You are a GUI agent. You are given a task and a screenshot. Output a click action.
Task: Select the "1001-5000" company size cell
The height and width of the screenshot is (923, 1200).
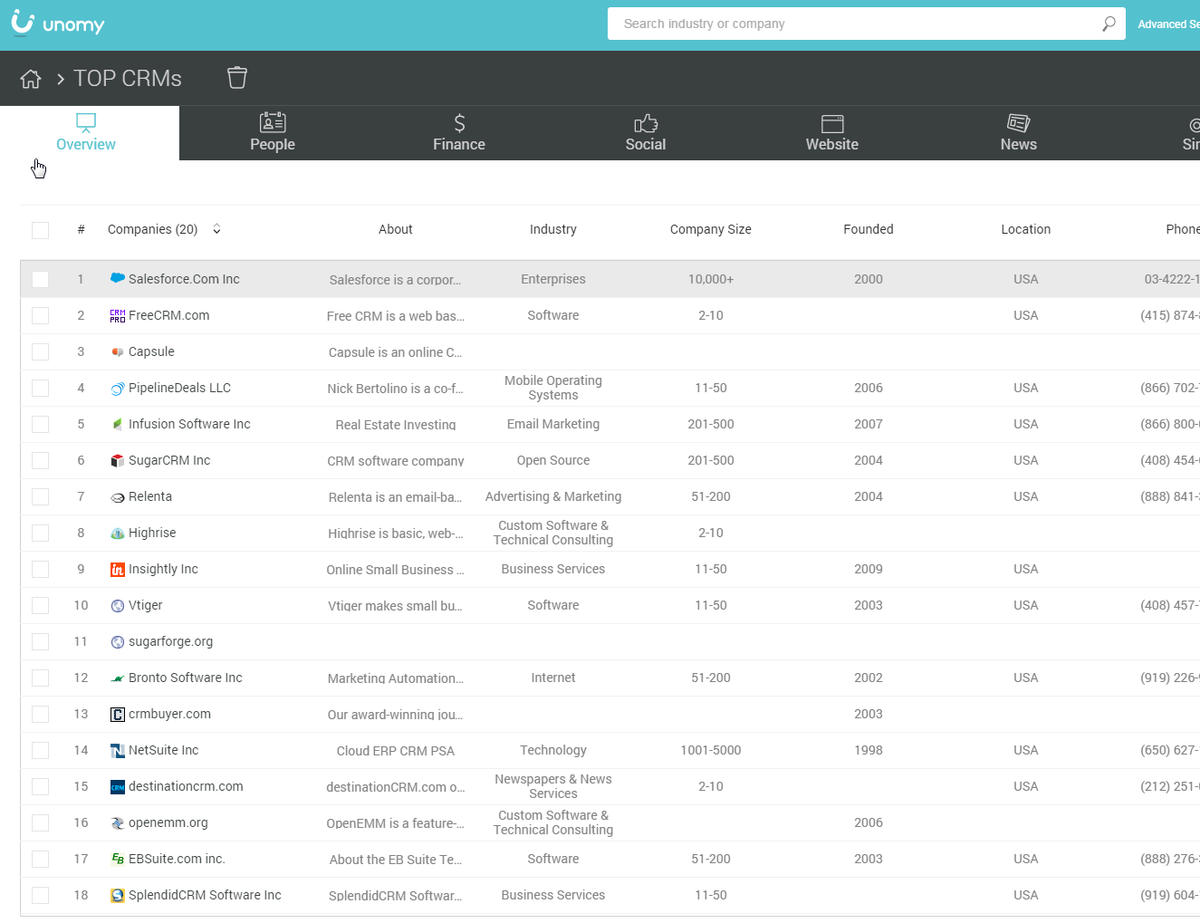711,750
